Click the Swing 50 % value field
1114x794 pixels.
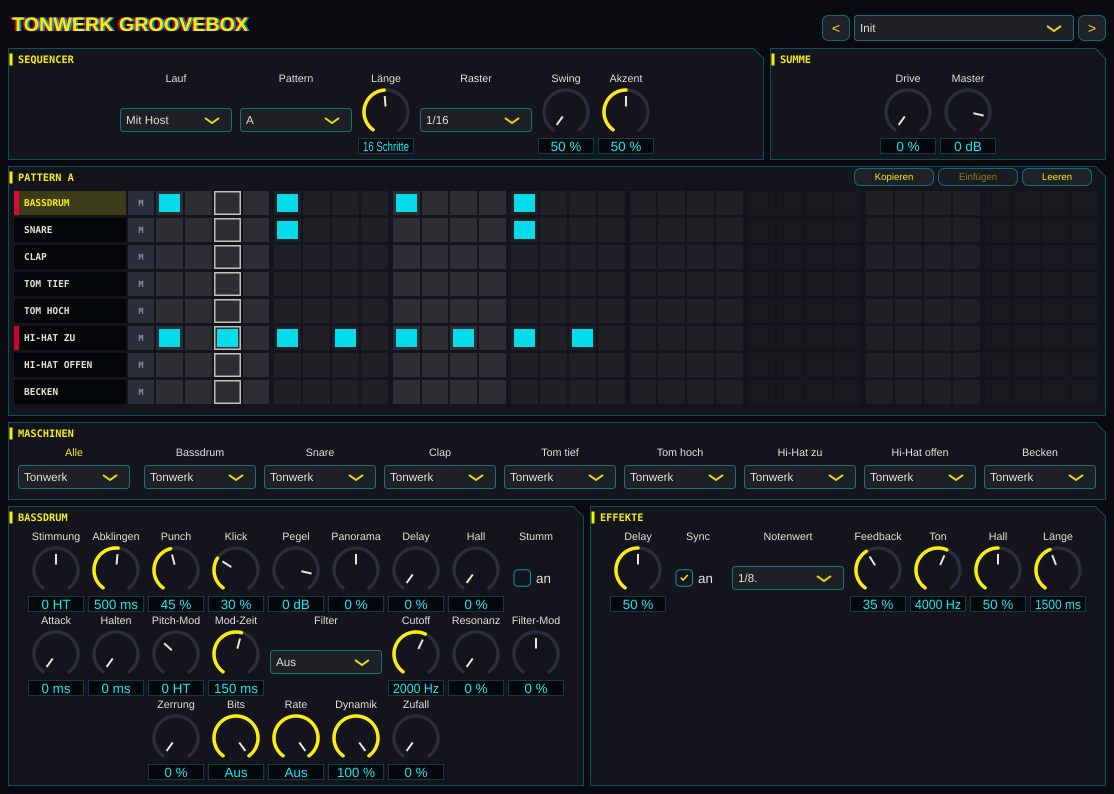tap(566, 146)
